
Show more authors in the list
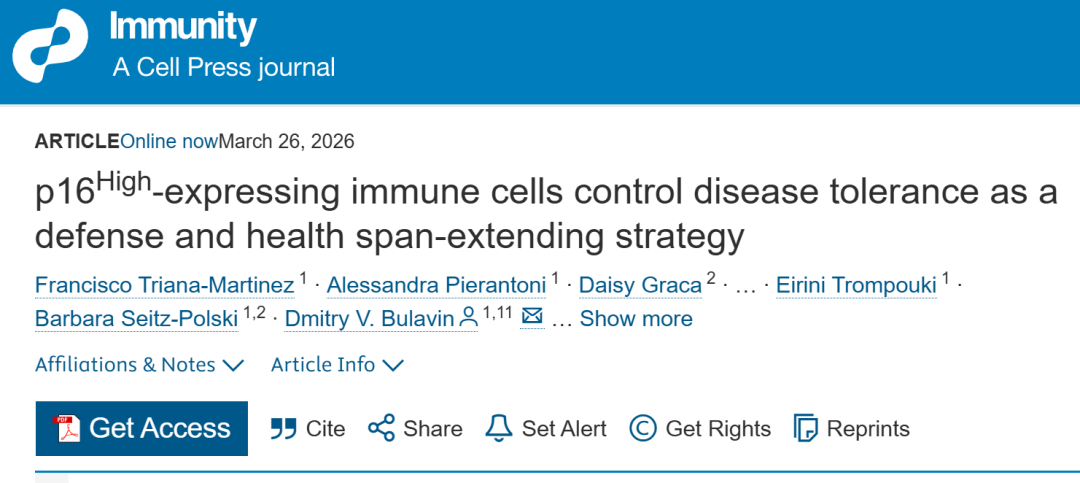(636, 319)
